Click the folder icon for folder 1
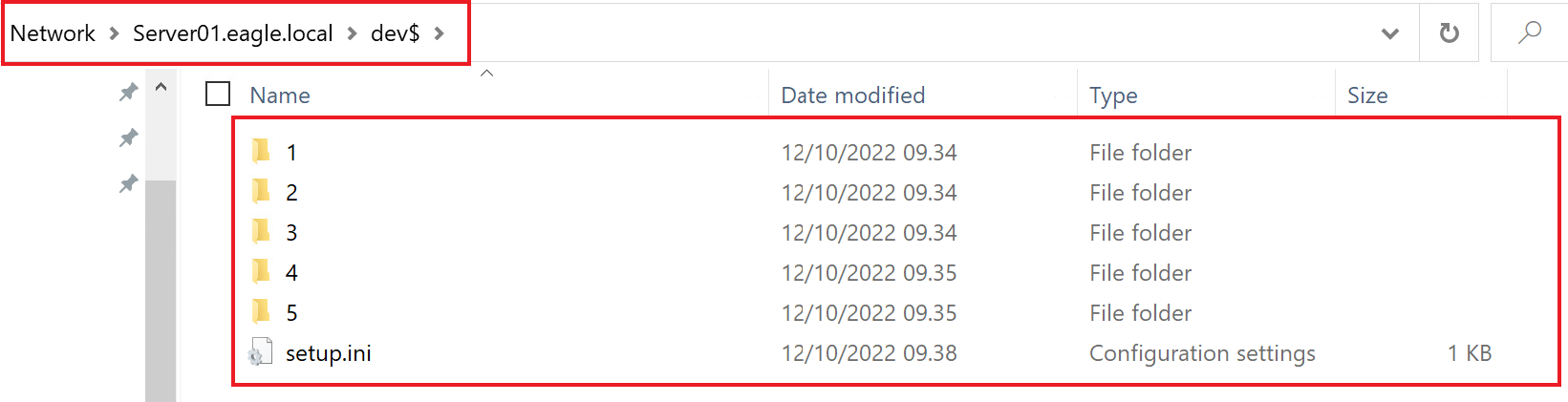1568x402 pixels. 261,152
